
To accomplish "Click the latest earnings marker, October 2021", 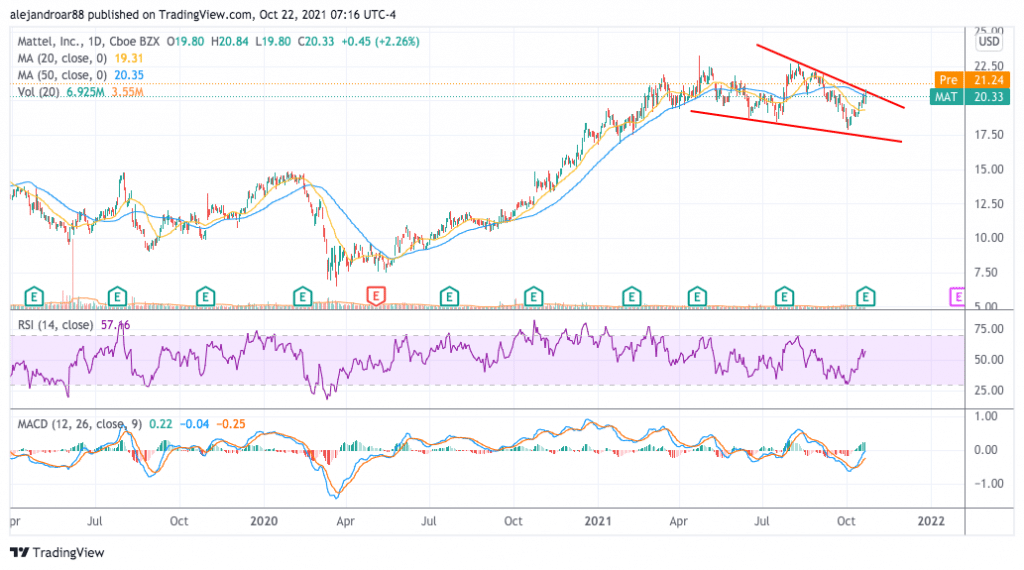I will (866, 296).
